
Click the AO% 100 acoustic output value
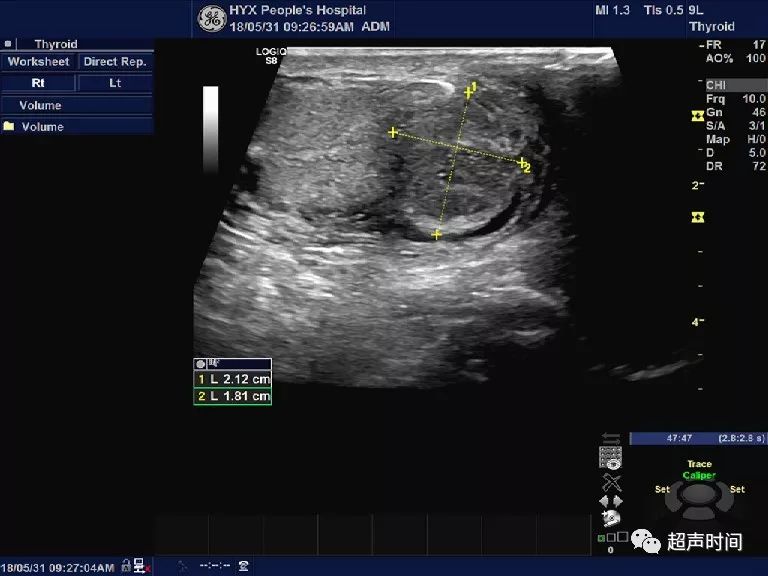(736, 58)
